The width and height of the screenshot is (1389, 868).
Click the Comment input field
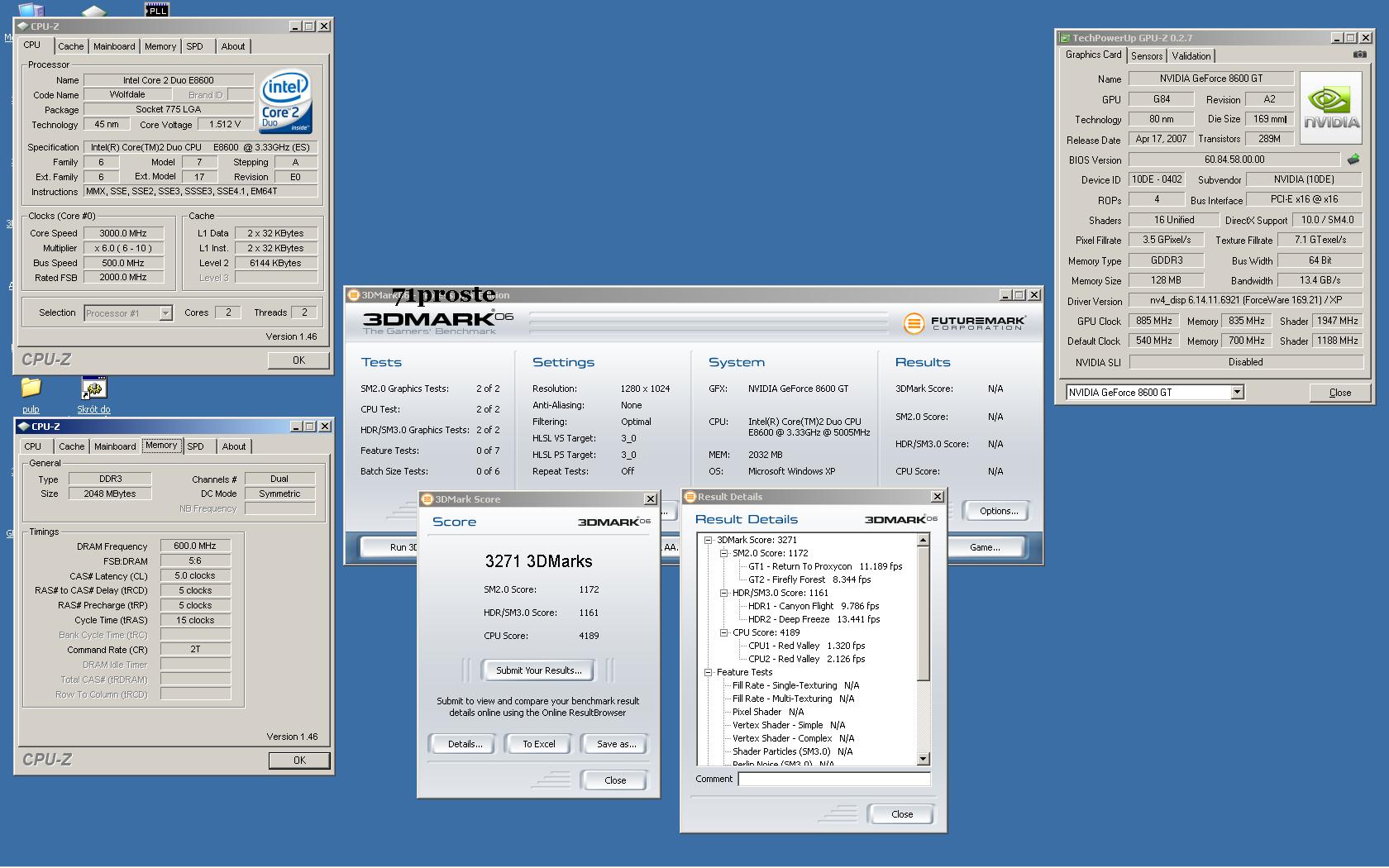[x=834, y=779]
